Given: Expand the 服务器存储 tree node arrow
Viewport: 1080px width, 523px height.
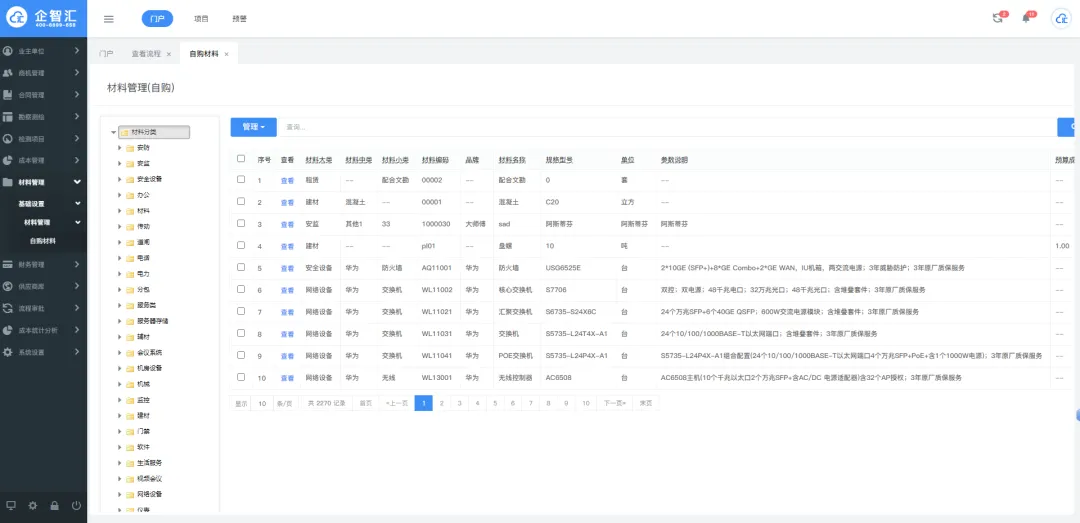Looking at the screenshot, I should point(120,322).
